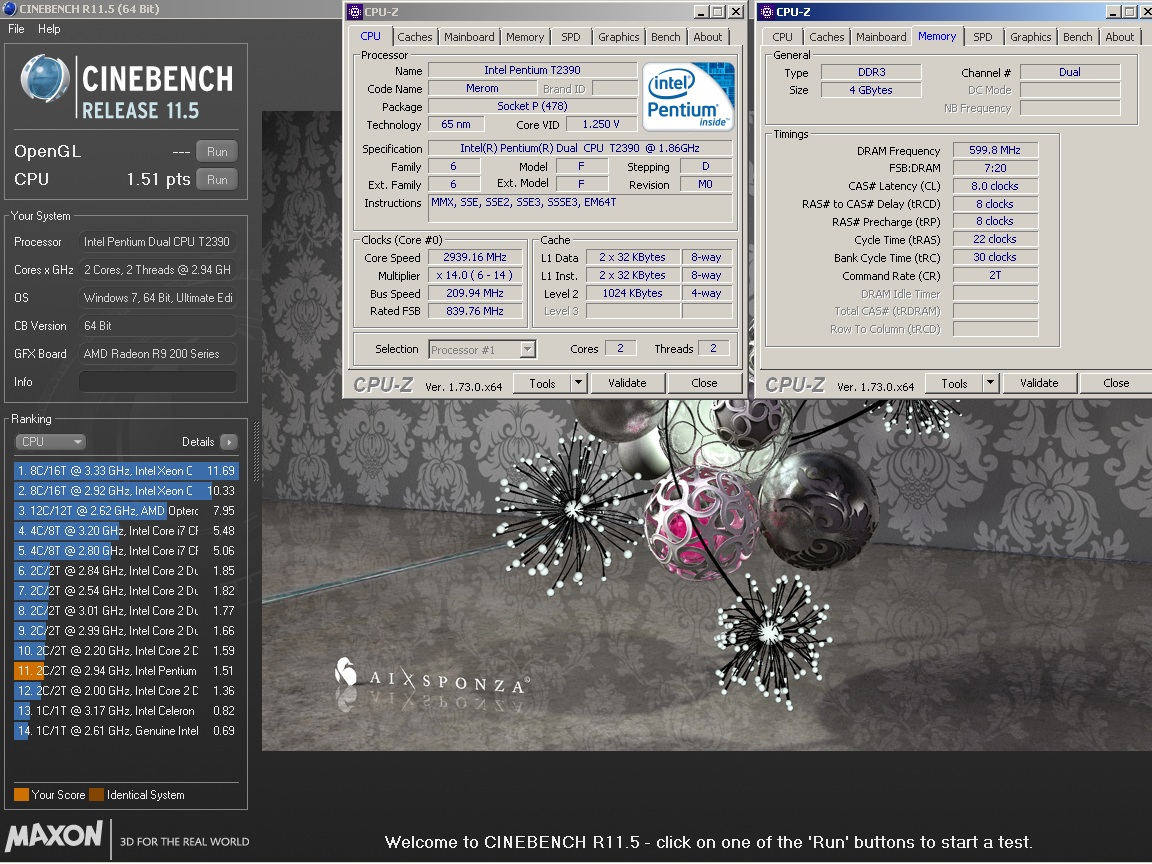Click Close button in left CPU-Z window

point(704,384)
